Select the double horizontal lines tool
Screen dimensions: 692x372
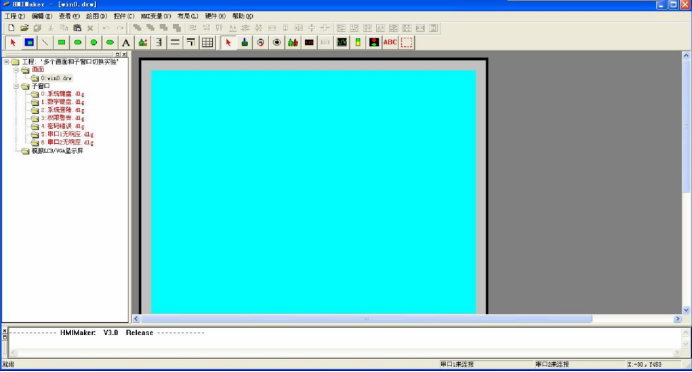pyautogui.click(x=175, y=42)
